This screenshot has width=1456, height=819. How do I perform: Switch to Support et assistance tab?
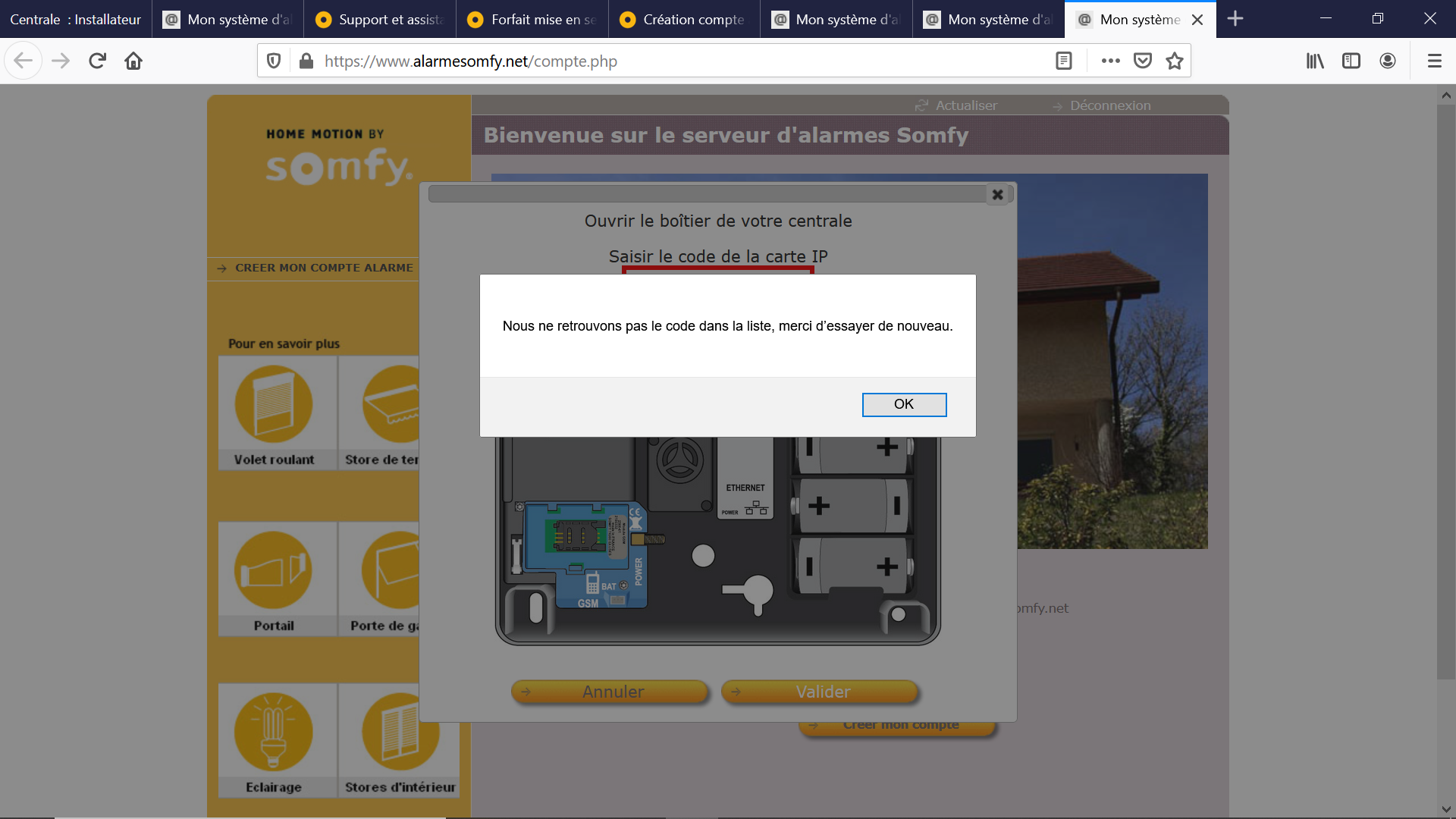(x=380, y=19)
